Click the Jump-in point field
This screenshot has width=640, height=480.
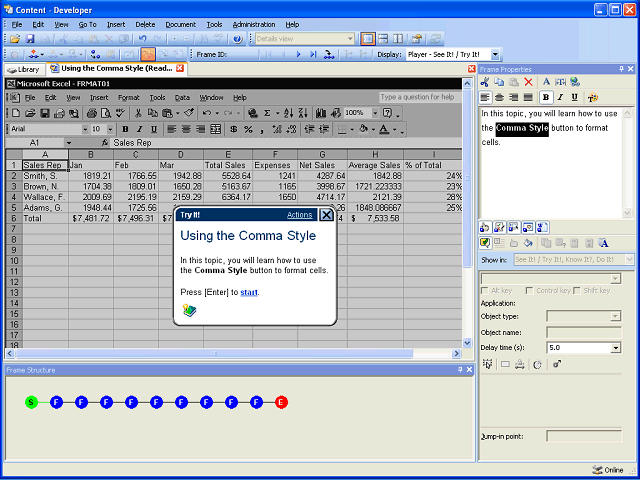tap(584, 436)
